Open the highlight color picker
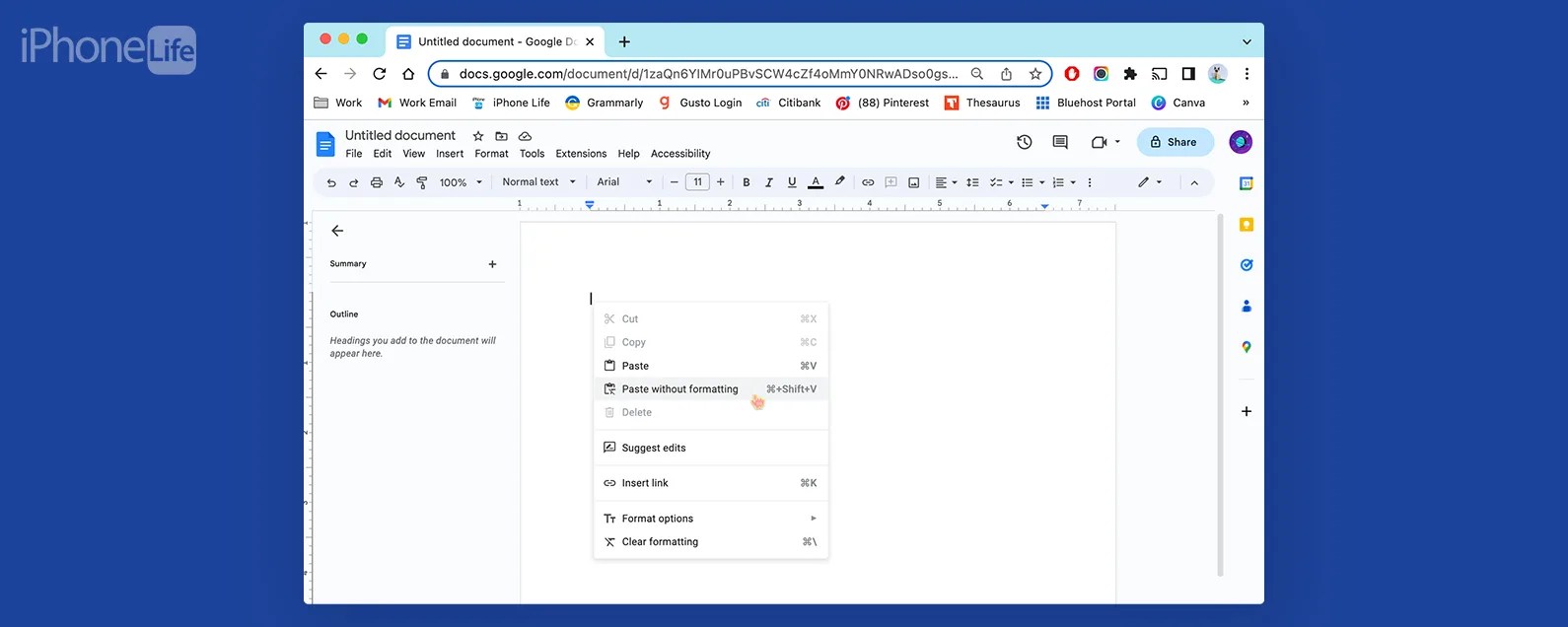The width and height of the screenshot is (1568, 627). pyautogui.click(x=840, y=182)
